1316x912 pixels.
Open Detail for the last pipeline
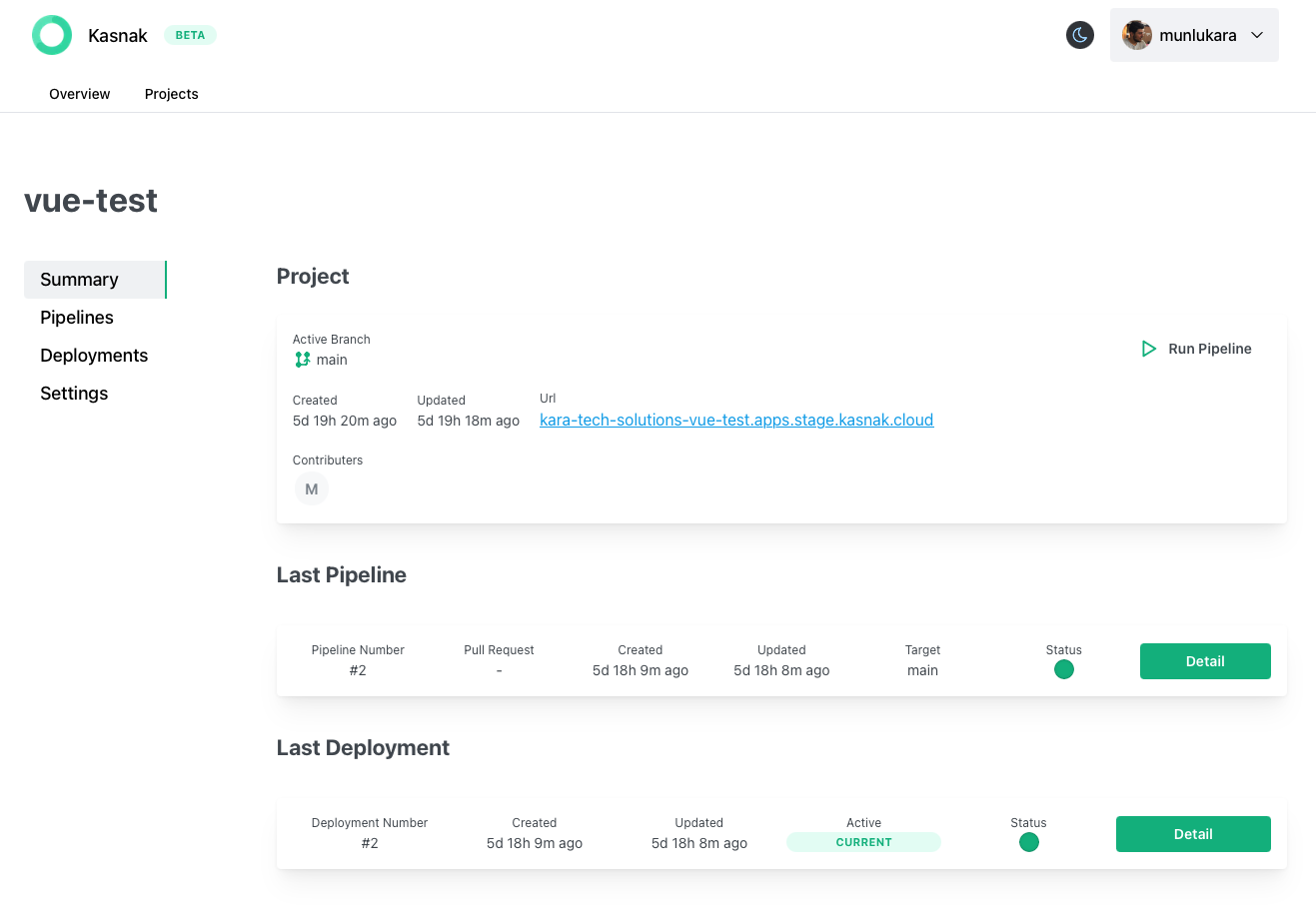(1205, 661)
